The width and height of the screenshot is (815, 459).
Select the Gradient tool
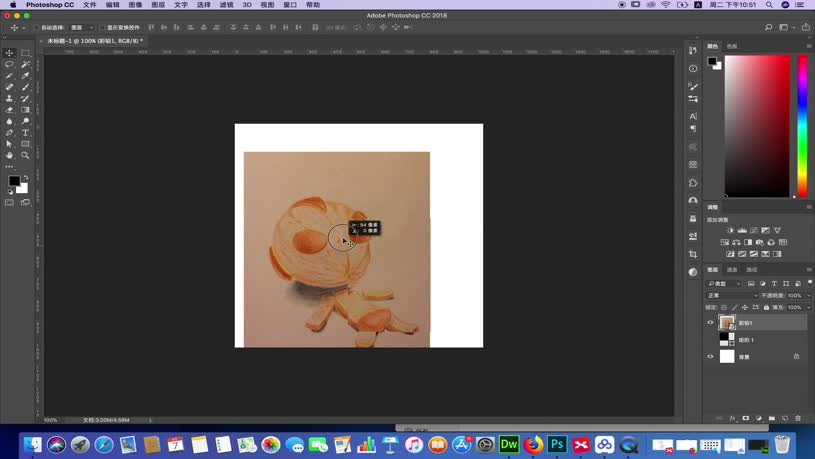(25, 110)
